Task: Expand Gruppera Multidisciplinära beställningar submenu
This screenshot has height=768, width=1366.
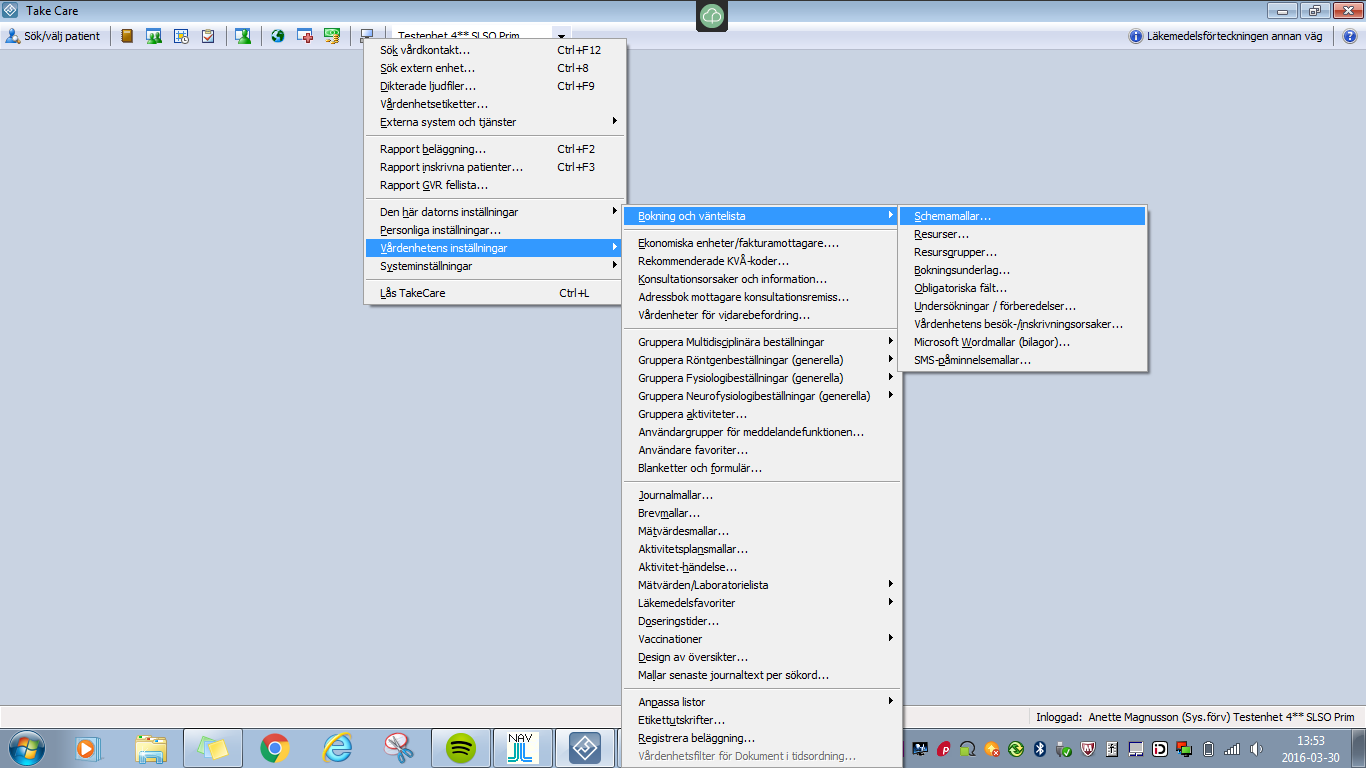Action: tap(761, 342)
